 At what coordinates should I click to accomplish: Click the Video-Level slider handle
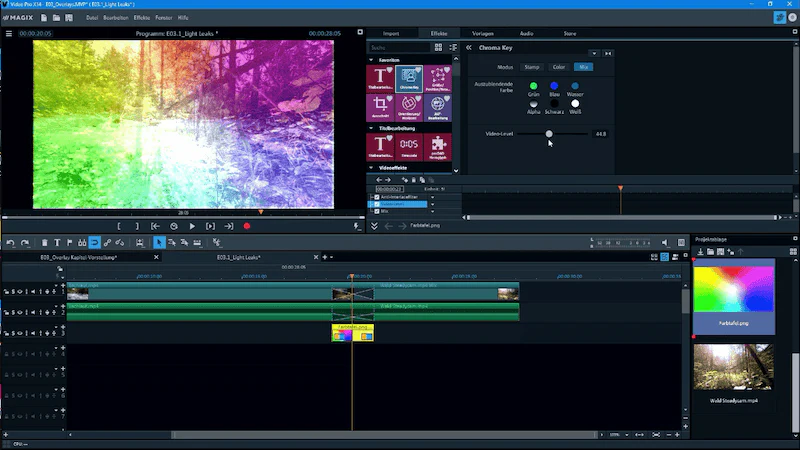[x=549, y=134]
